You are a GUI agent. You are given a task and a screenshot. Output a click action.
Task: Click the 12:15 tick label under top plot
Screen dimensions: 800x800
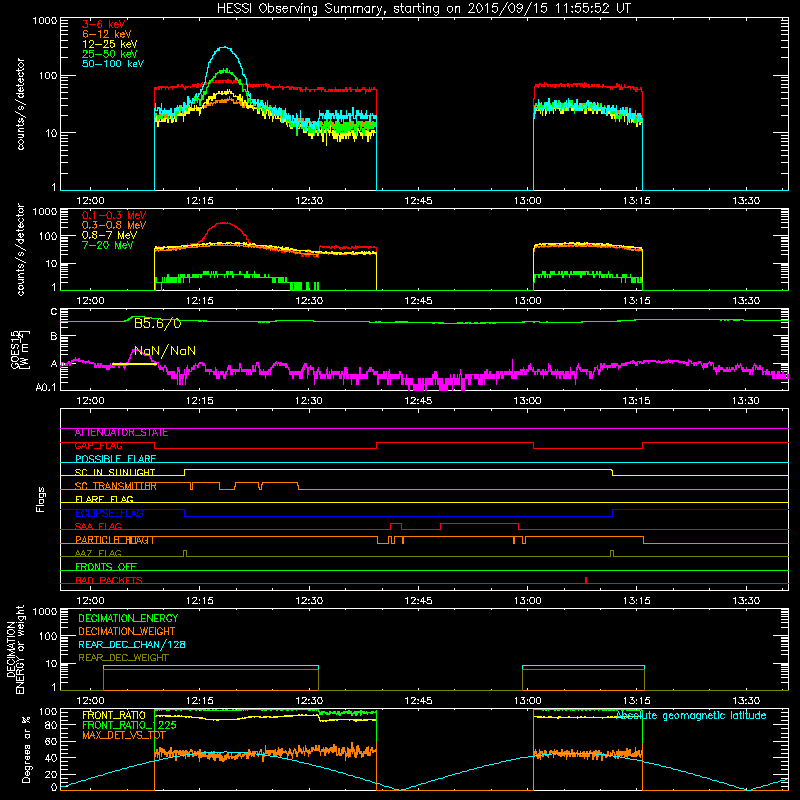tap(199, 201)
